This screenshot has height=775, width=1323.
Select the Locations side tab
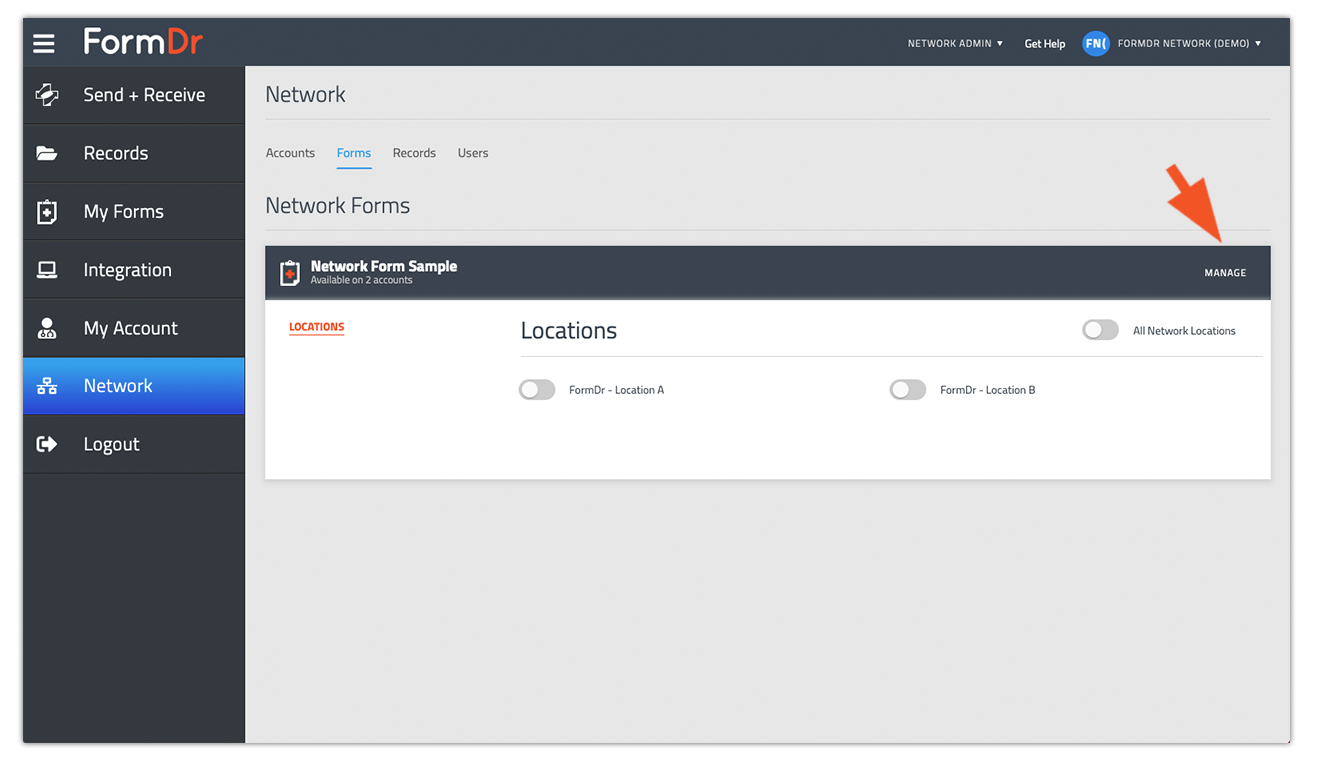tap(316, 327)
